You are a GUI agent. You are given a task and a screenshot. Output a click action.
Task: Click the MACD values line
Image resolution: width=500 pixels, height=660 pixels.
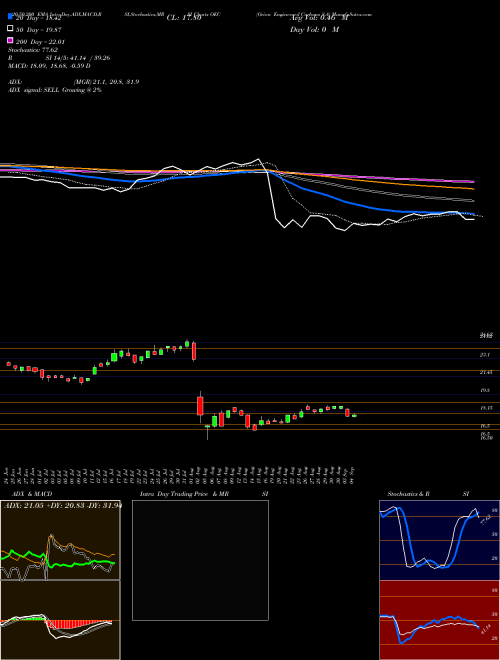(x=49, y=66)
